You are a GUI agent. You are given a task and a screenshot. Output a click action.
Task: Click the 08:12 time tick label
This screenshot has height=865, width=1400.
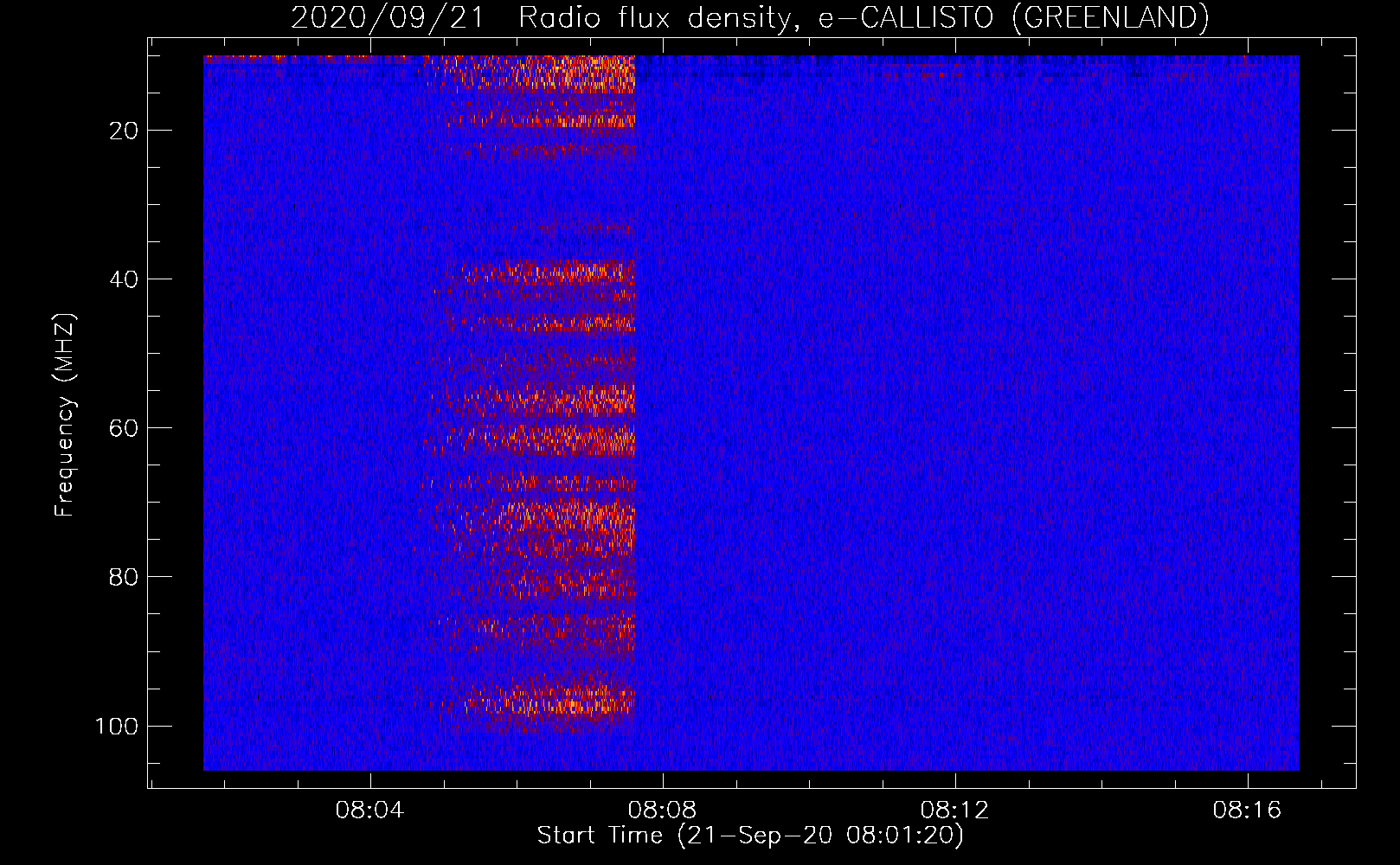pyautogui.click(x=955, y=811)
